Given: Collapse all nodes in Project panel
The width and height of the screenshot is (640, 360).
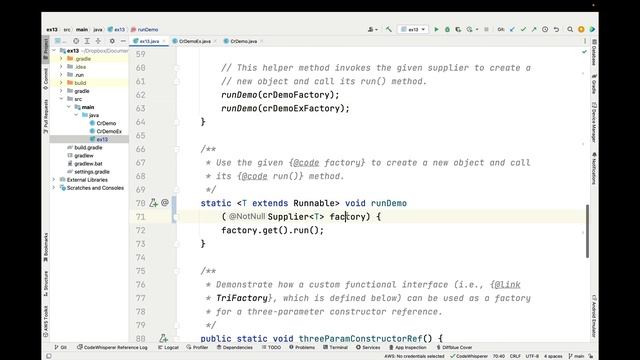Looking at the screenshot, I should [x=98, y=41].
